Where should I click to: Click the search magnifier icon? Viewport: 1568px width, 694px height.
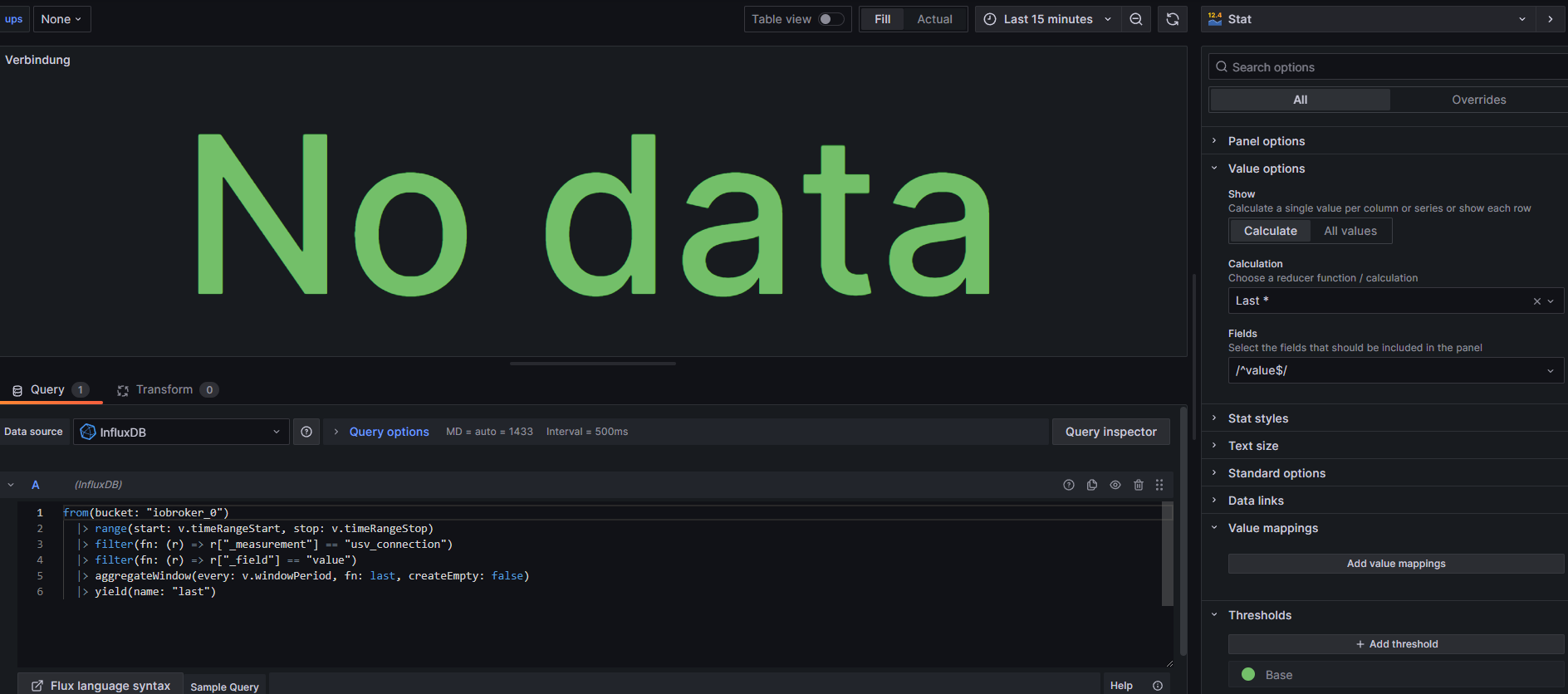click(1222, 67)
